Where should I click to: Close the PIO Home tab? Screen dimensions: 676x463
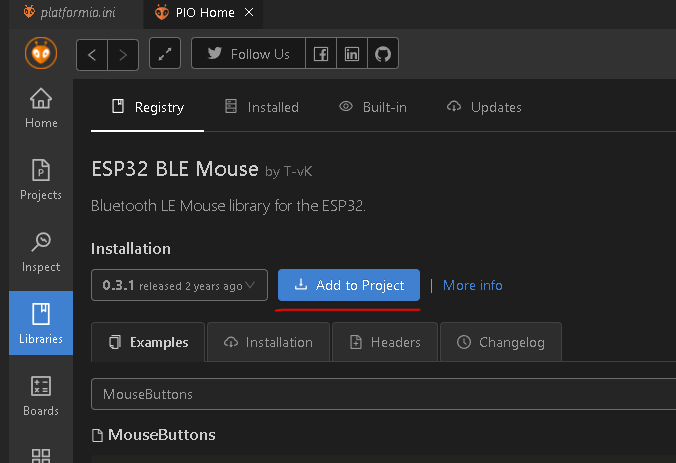pyautogui.click(x=249, y=13)
